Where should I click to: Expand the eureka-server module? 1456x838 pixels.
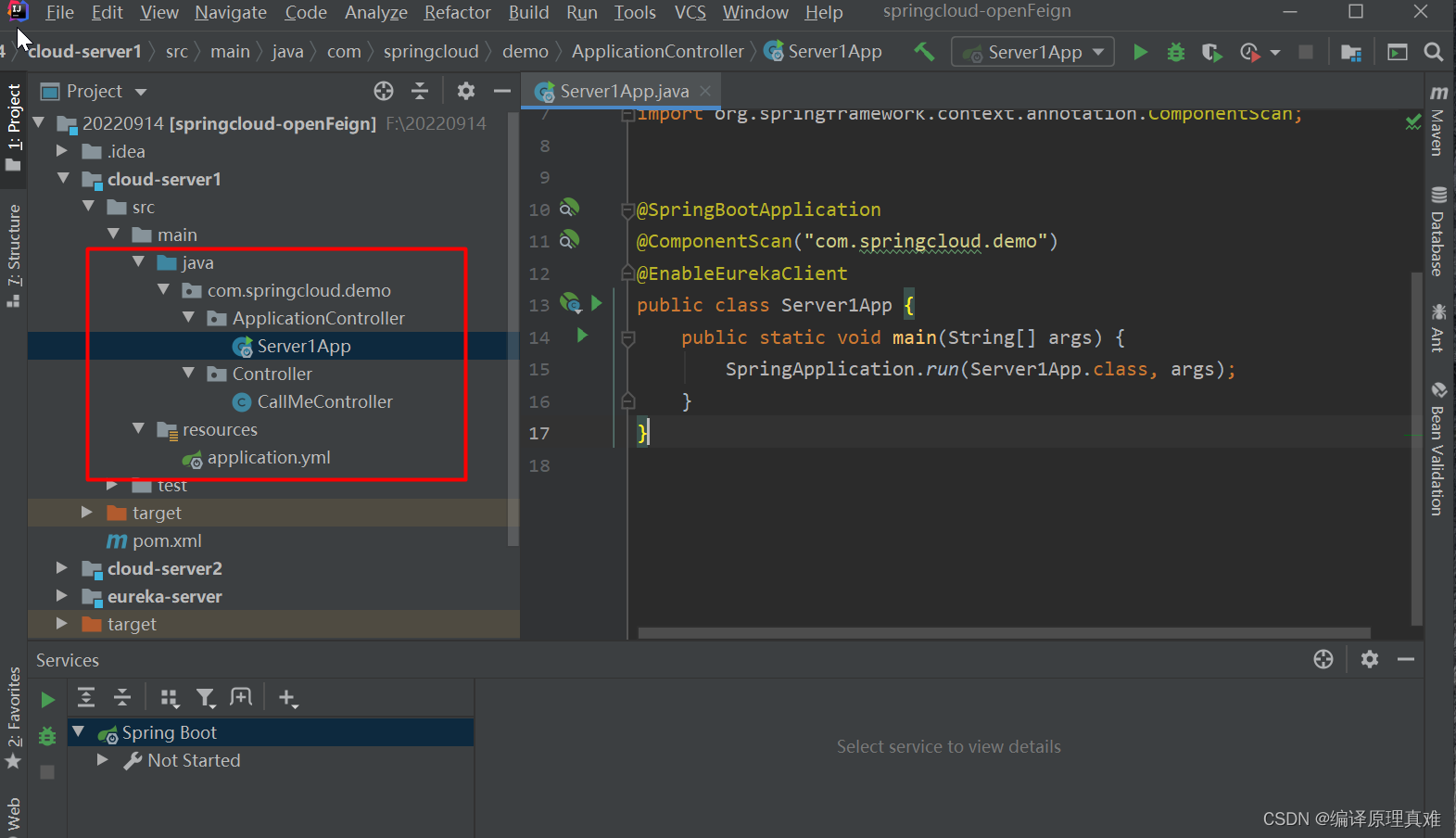pyautogui.click(x=62, y=595)
